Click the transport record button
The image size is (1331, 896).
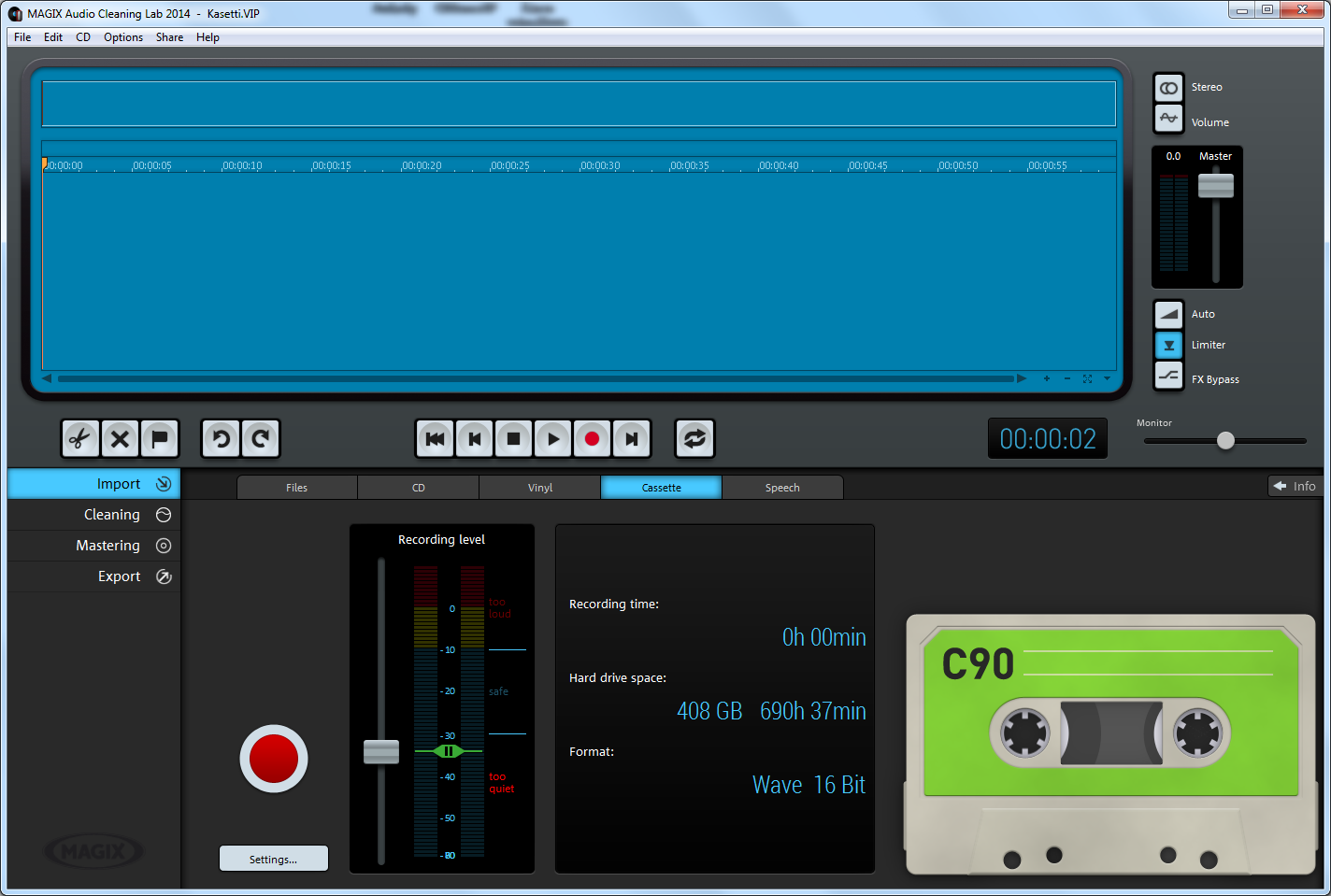point(593,439)
